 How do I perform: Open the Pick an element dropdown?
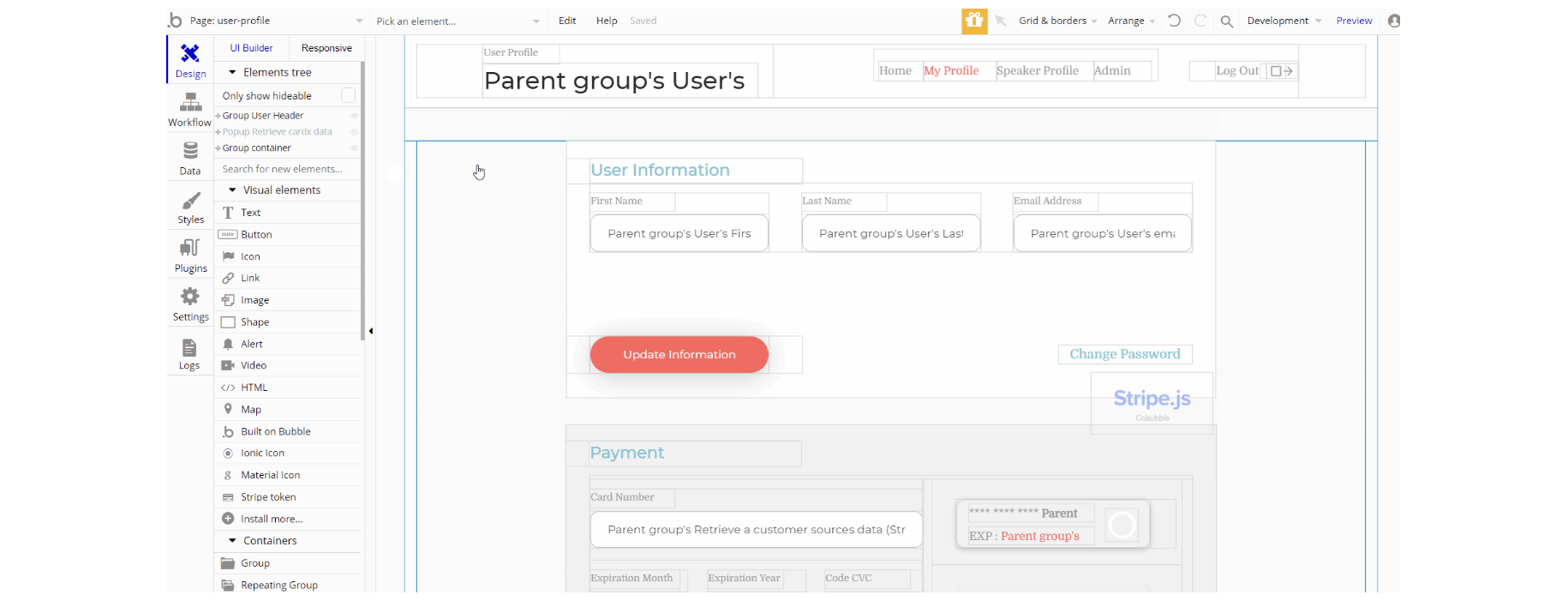point(458,21)
